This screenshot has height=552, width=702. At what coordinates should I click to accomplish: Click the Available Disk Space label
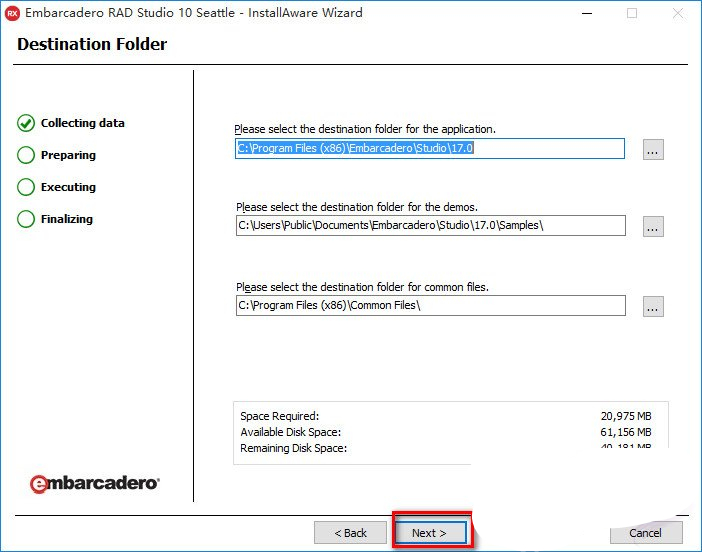291,432
